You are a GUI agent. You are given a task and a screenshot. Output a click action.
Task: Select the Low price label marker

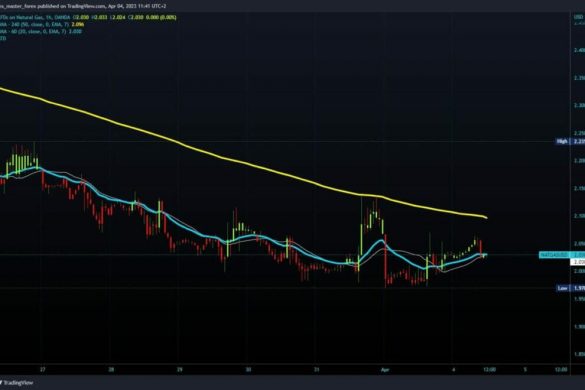(562, 288)
